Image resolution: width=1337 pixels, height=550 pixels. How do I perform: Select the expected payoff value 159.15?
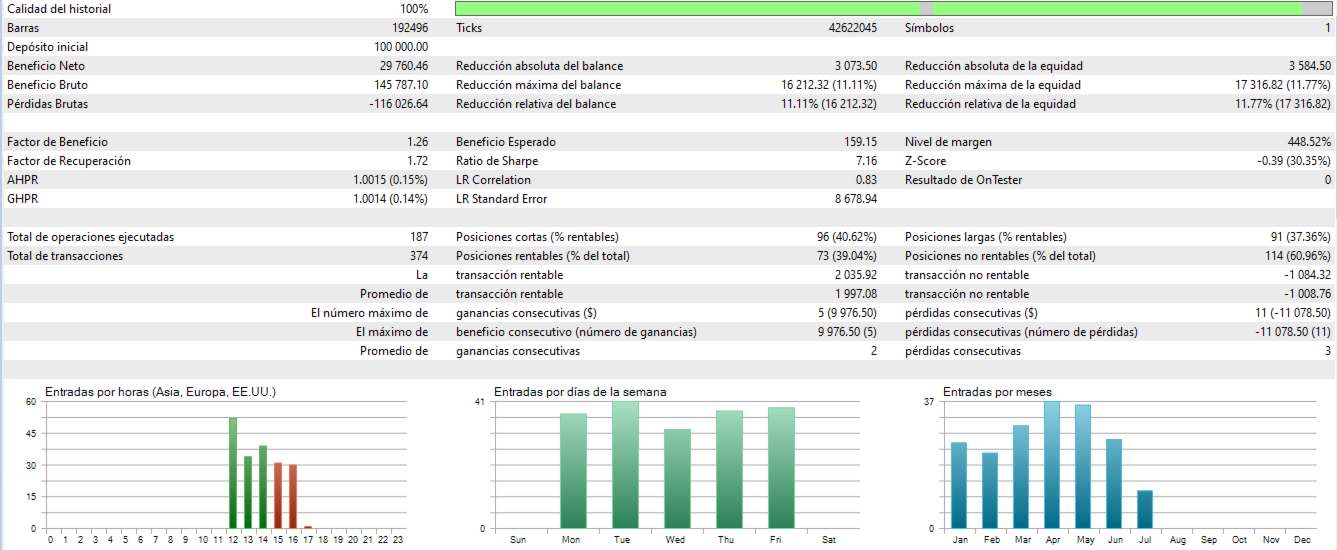click(861, 142)
